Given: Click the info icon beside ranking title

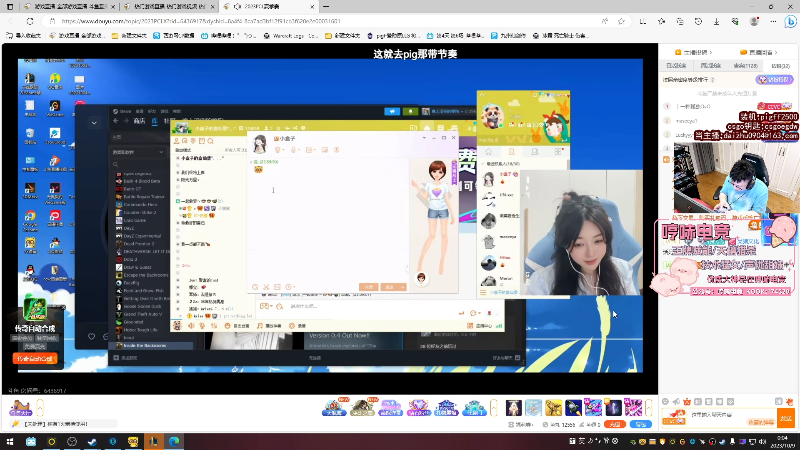Looking at the screenshot, I should pyautogui.click(x=713, y=80).
